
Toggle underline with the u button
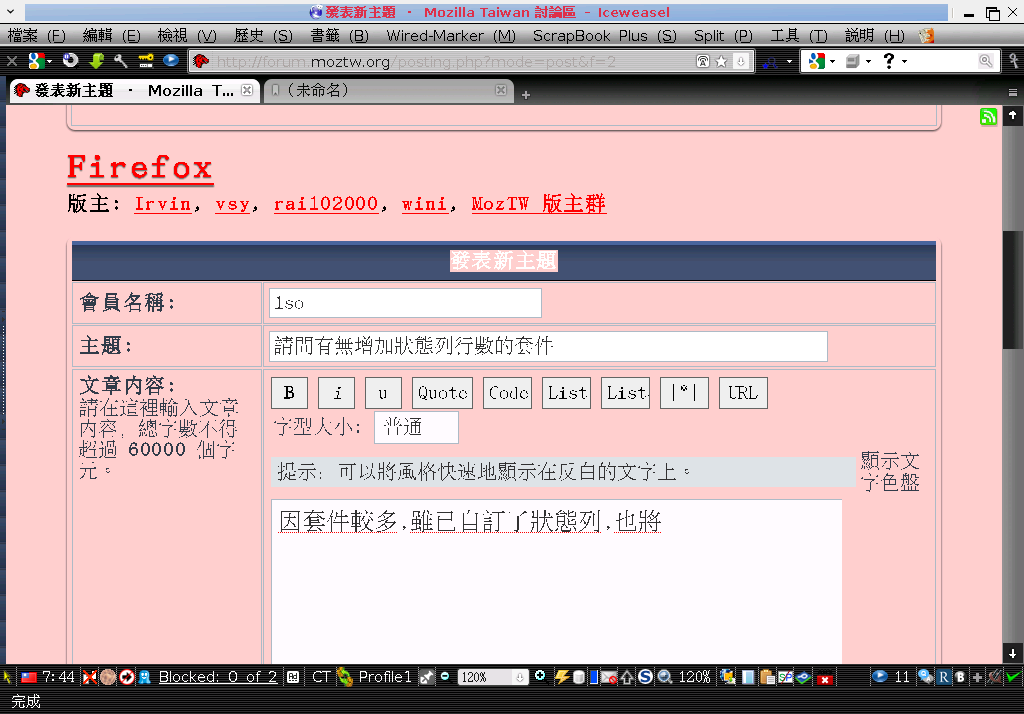[383, 393]
